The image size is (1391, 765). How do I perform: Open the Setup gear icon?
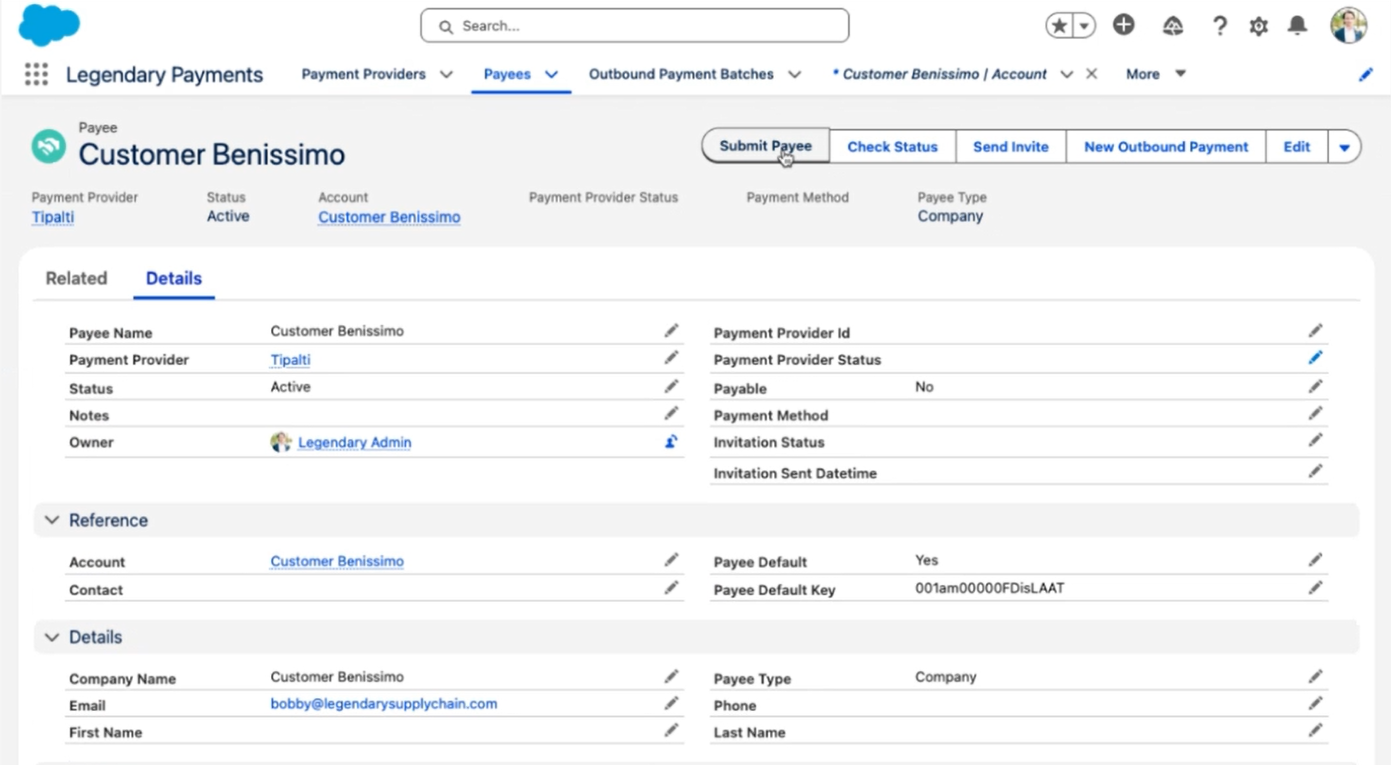(1258, 26)
